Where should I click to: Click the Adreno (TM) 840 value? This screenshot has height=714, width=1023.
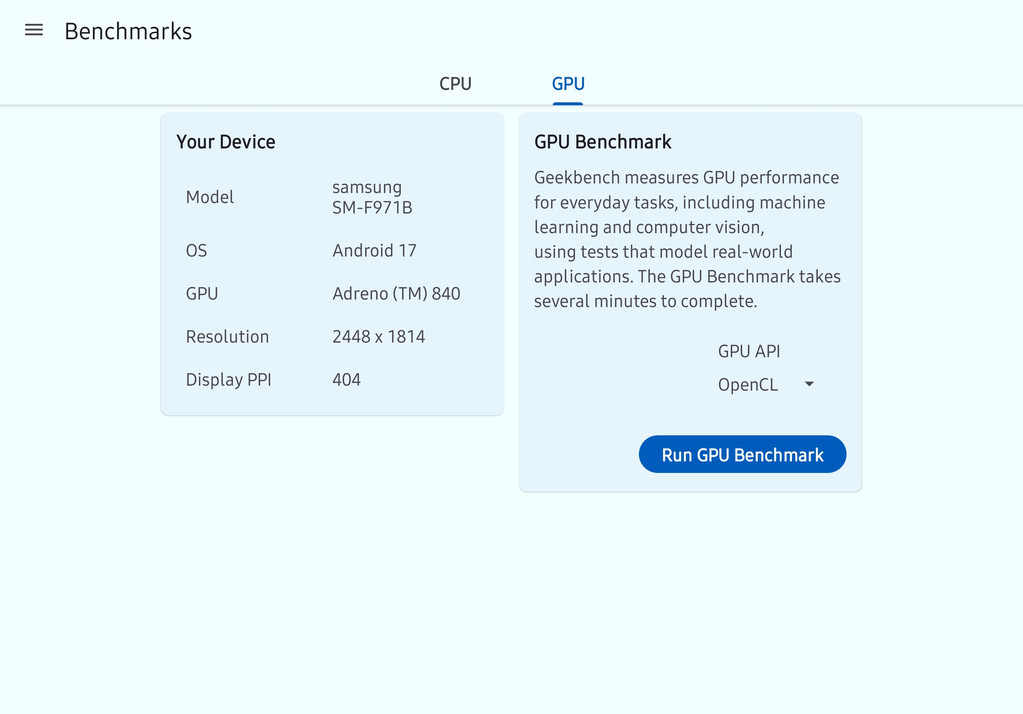pos(396,294)
